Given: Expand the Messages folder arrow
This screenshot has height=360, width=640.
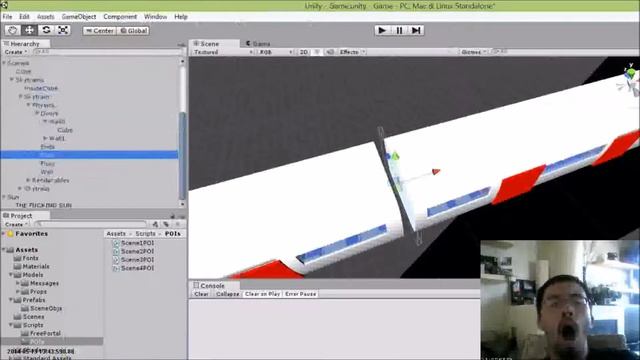Looking at the screenshot, I should pyautogui.click(x=18, y=283).
